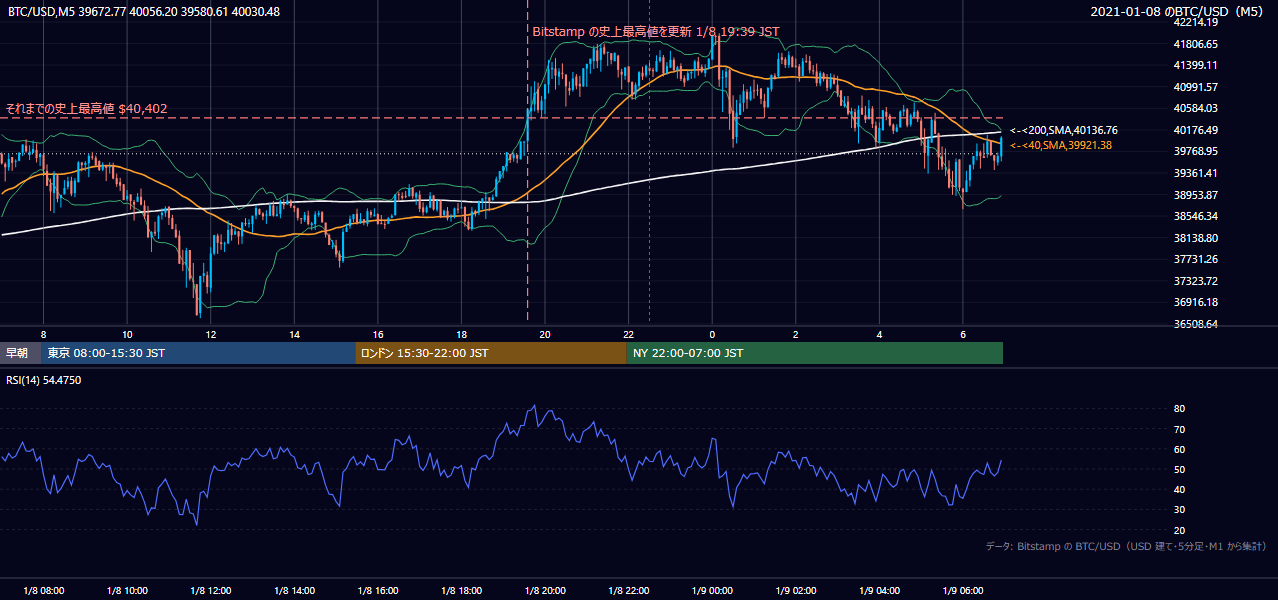1278x600 pixels.
Task: Click hour tick 16 under the price chart
Action: [378, 334]
